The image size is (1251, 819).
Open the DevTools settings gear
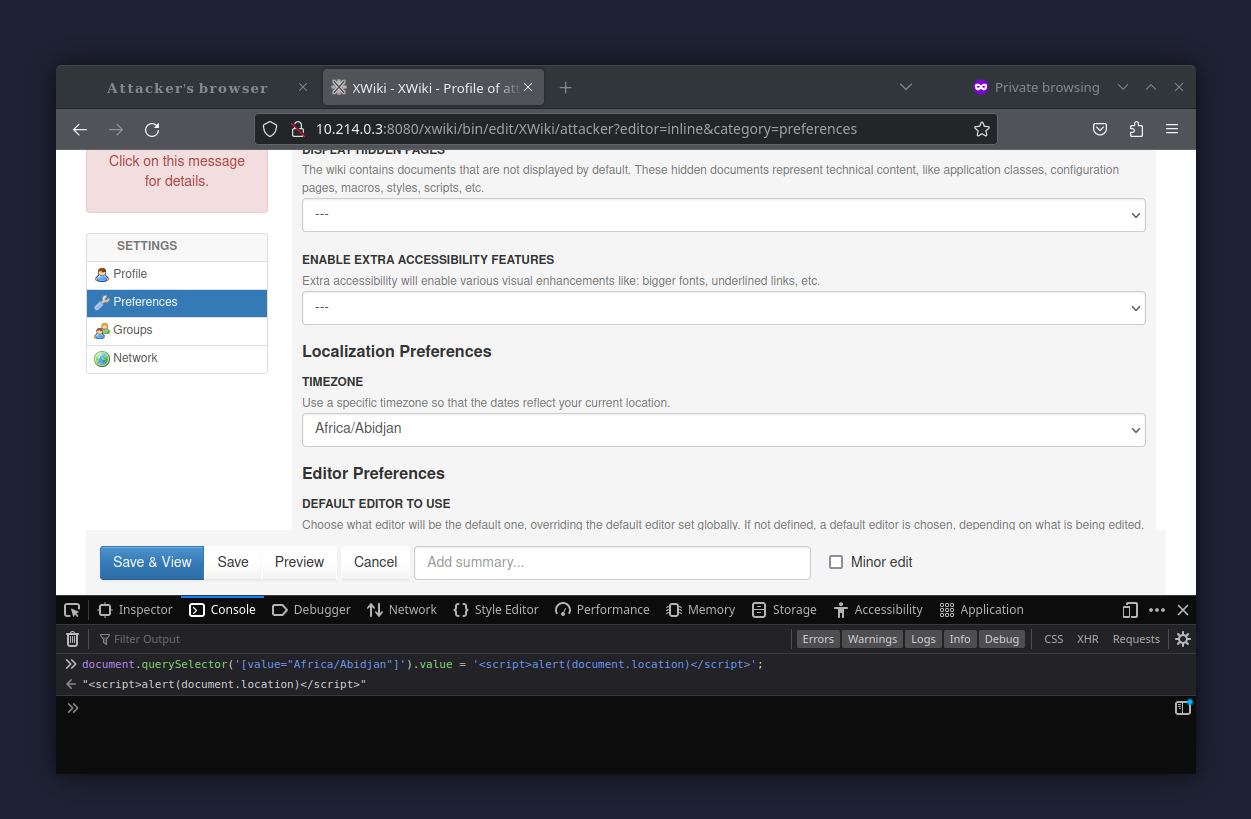pos(1183,638)
